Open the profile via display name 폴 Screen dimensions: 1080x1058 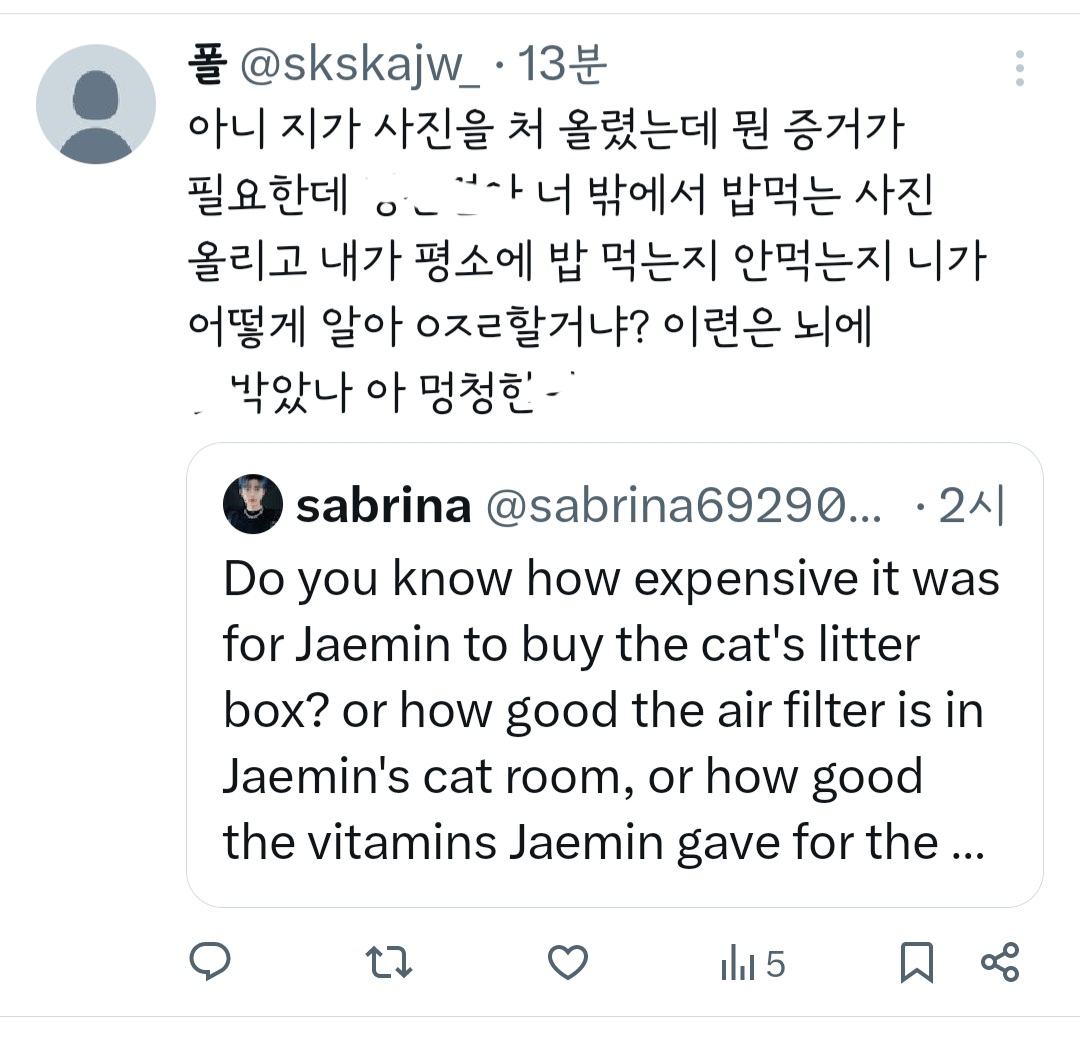(204, 66)
